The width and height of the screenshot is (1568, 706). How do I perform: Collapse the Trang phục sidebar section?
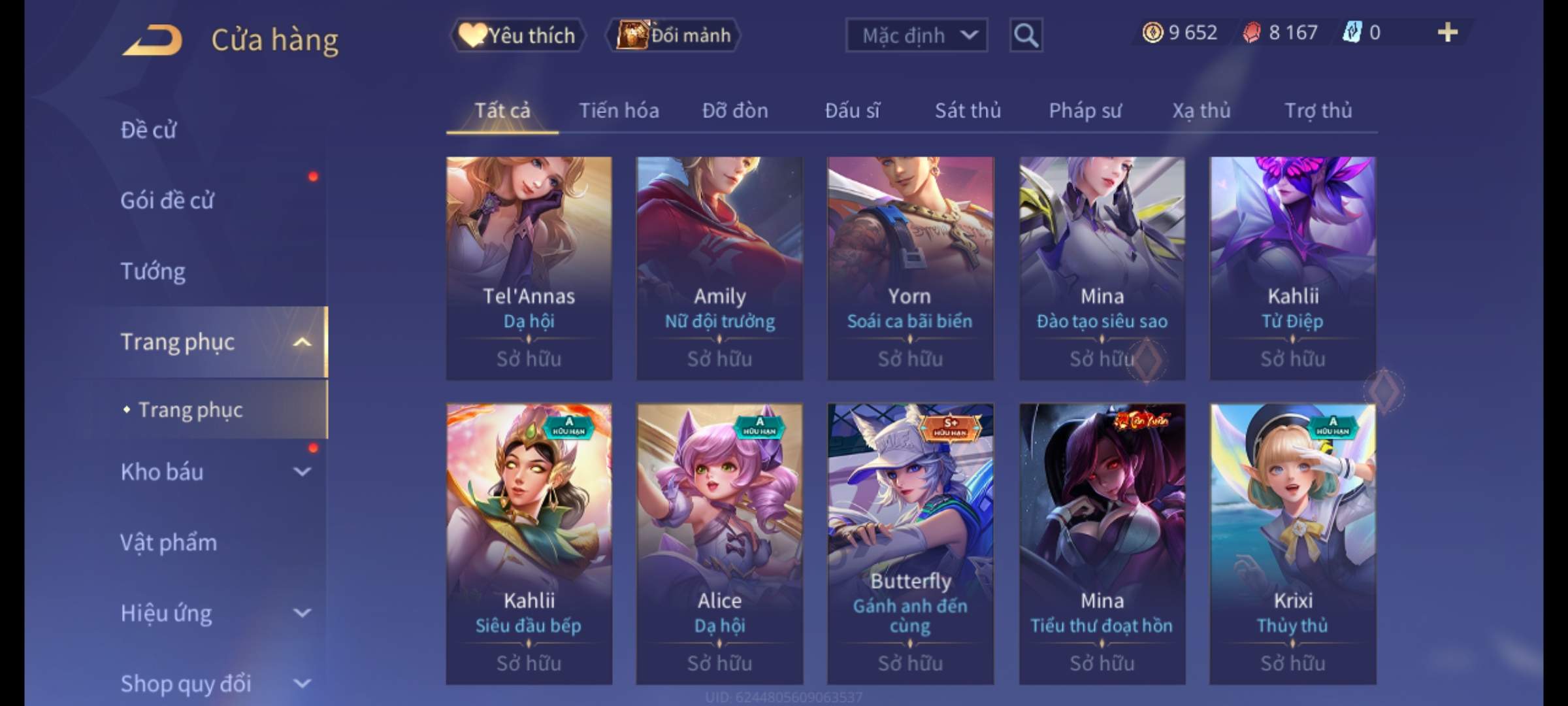[x=302, y=342]
